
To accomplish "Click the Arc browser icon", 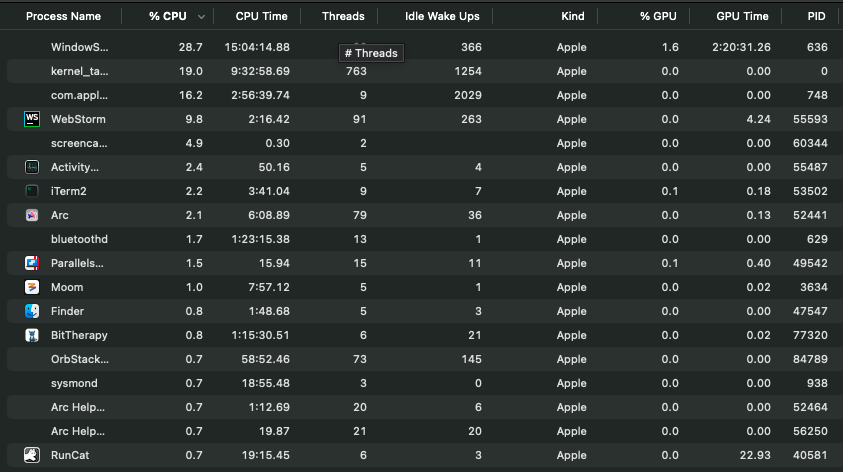I will (x=32, y=215).
